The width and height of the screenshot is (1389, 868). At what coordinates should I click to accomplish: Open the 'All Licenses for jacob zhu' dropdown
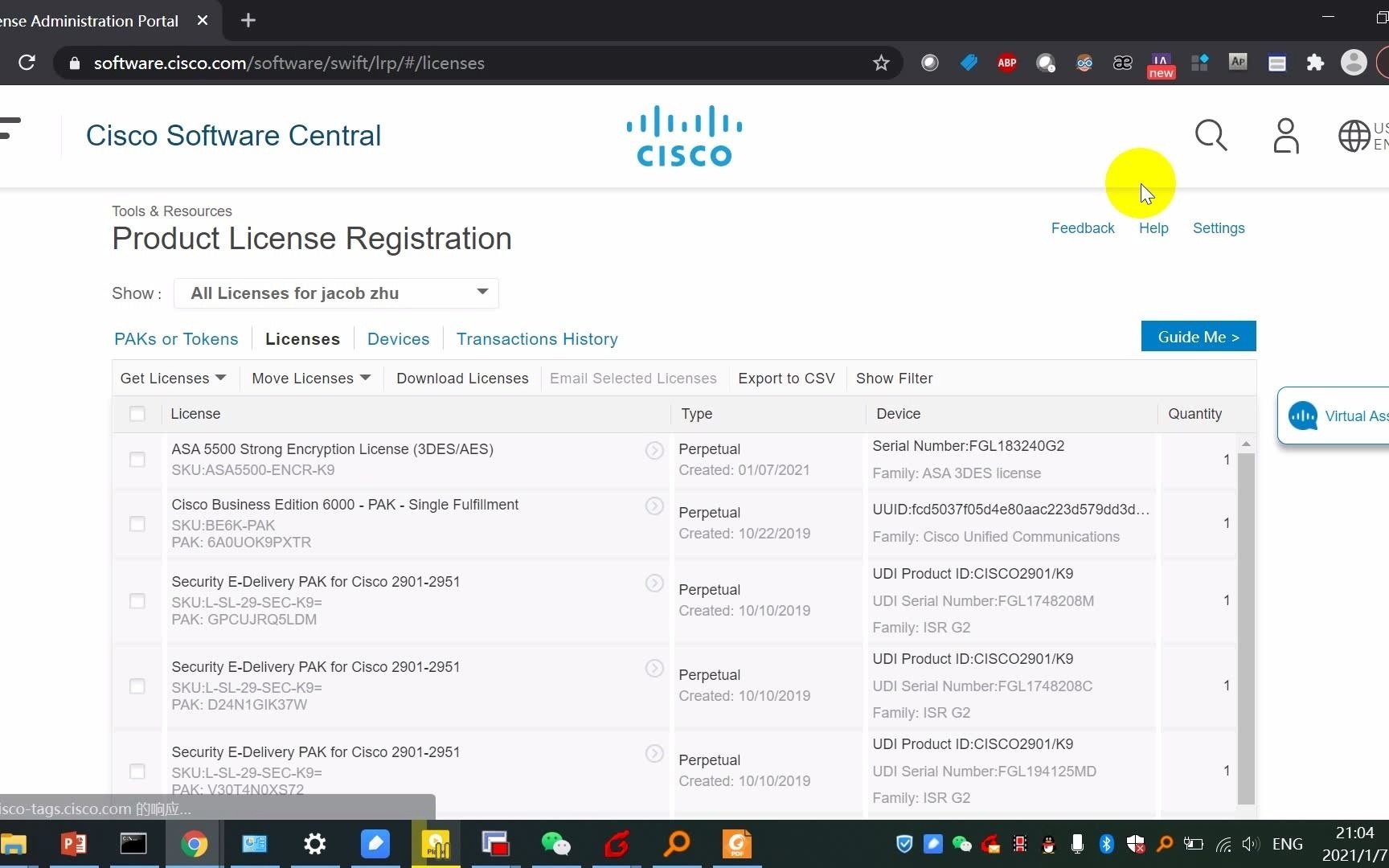(336, 293)
